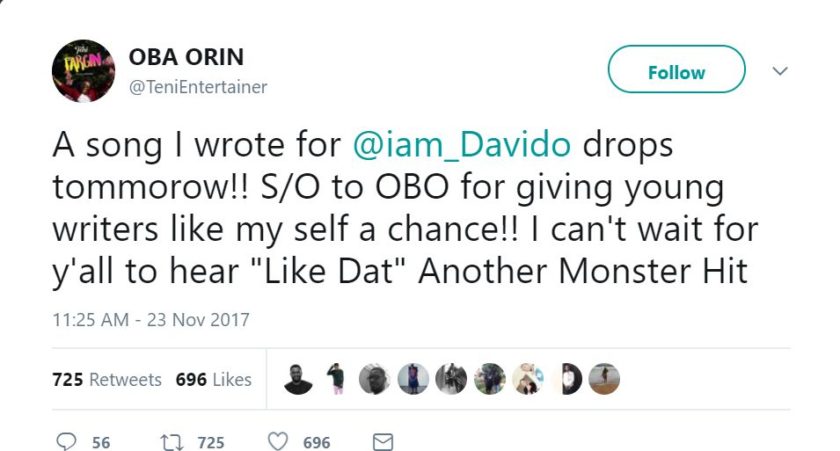This screenshot has width=840, height=451.
Task: View the 696 Likes list
Action: [213, 380]
